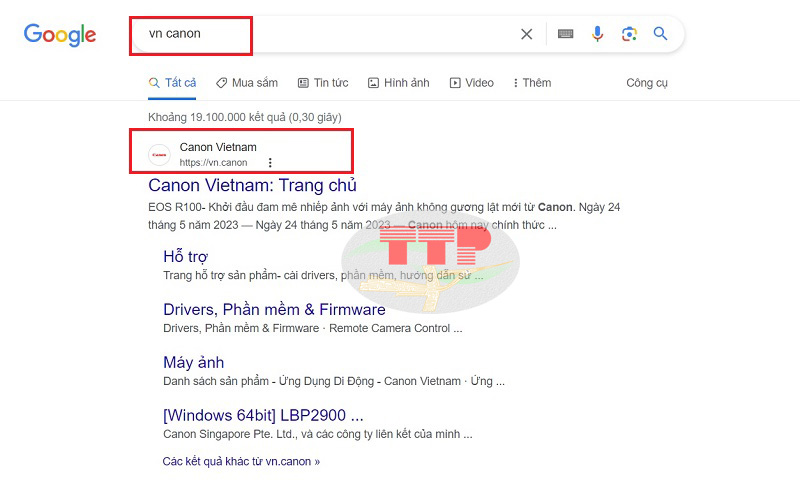Select the Tất cả tab
Viewport: 800px width, 480px height.
pos(172,83)
